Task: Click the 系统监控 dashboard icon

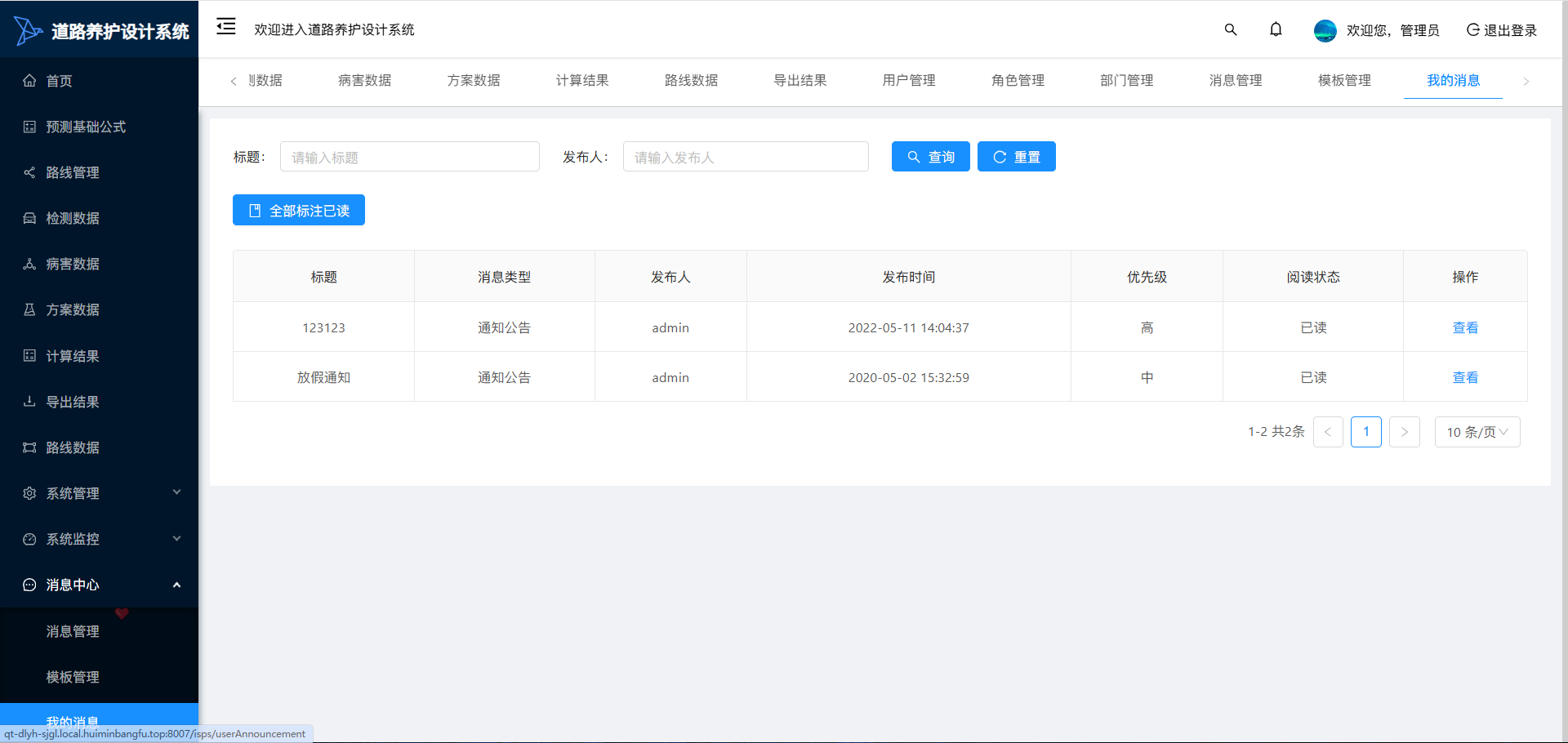Action: click(x=29, y=539)
